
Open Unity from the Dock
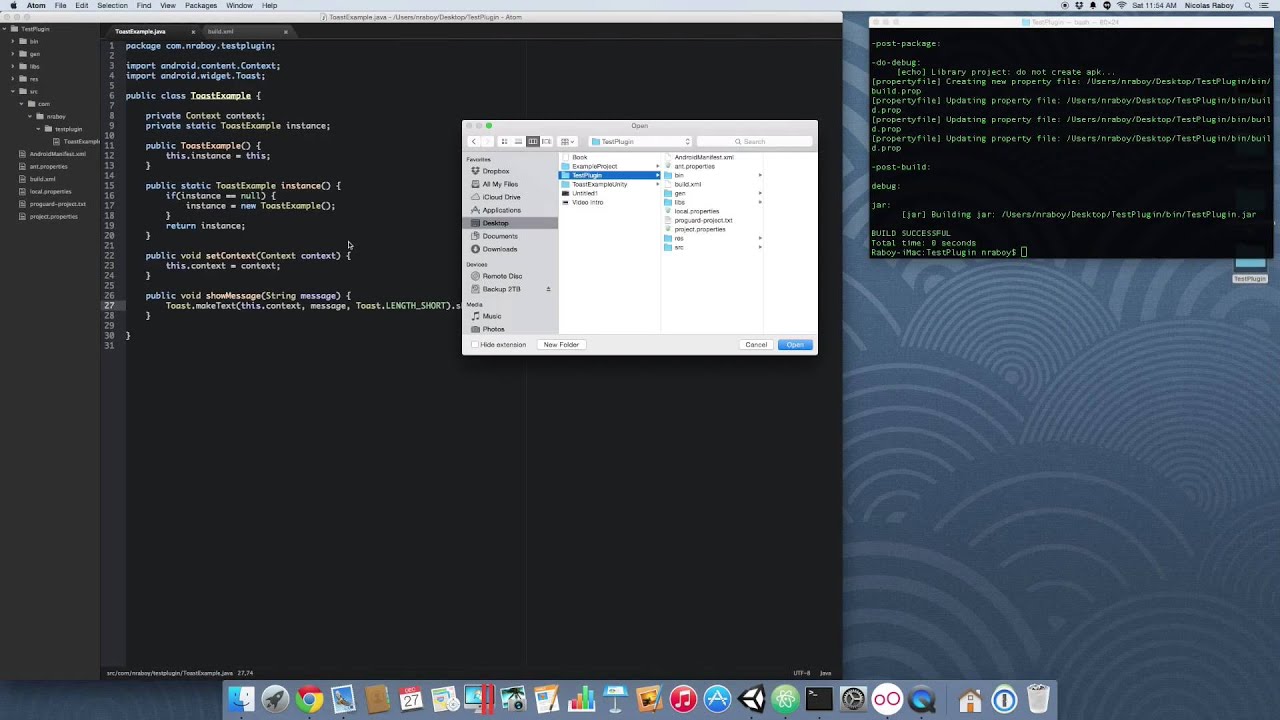751,699
